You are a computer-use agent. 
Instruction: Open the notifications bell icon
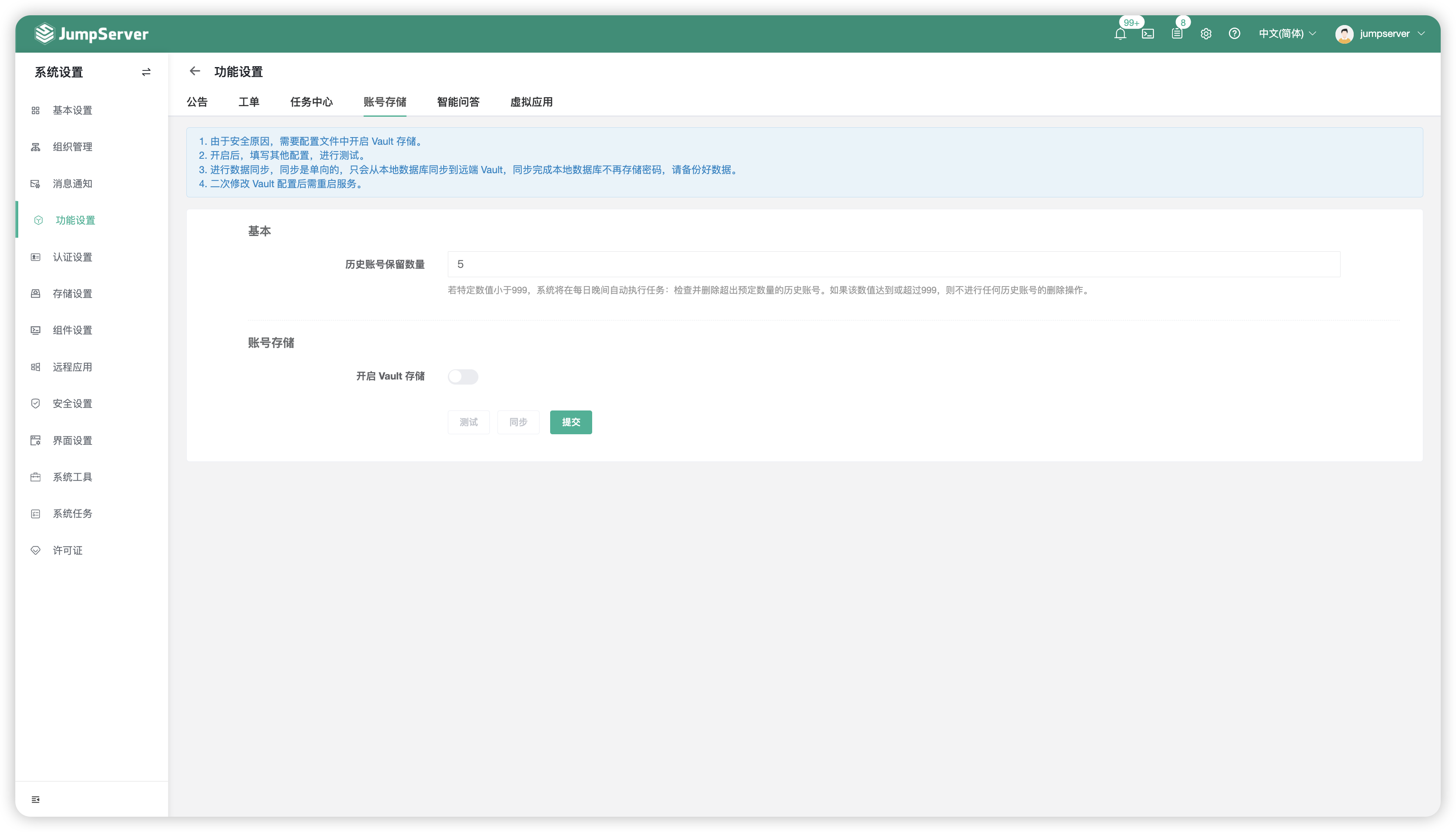pos(1120,34)
